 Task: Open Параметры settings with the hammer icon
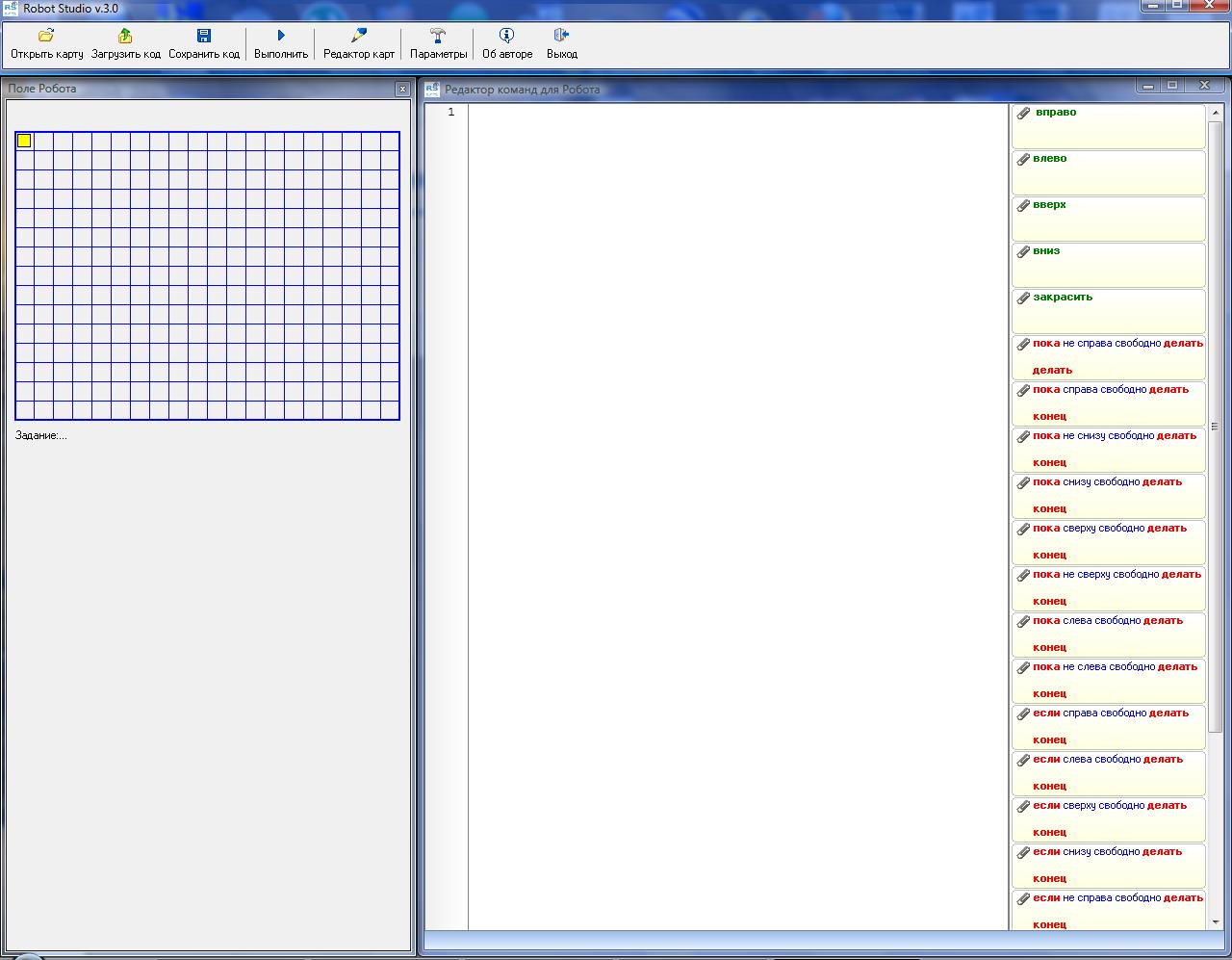[x=438, y=36]
